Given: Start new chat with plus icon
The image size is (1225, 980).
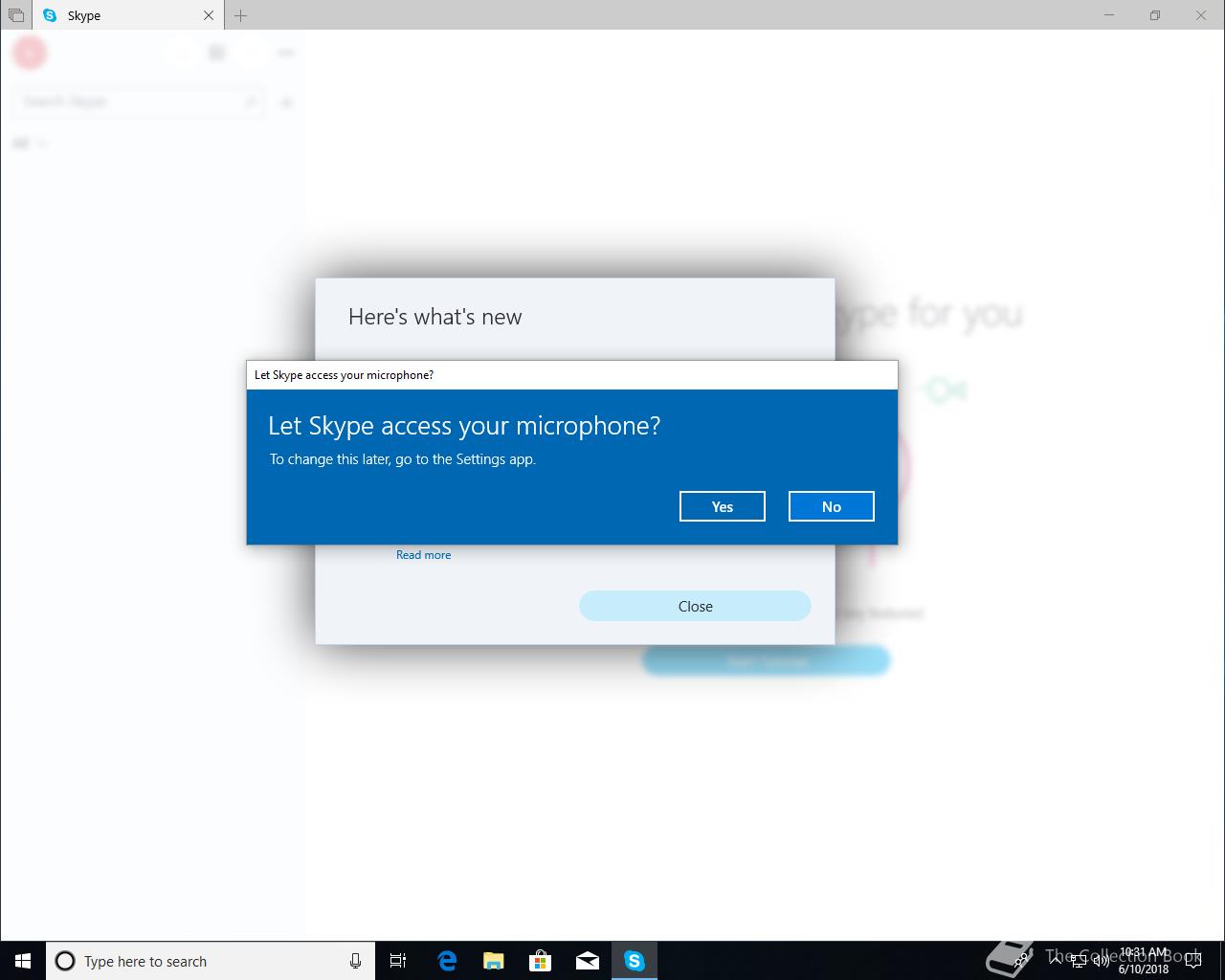Looking at the screenshot, I should (x=286, y=102).
